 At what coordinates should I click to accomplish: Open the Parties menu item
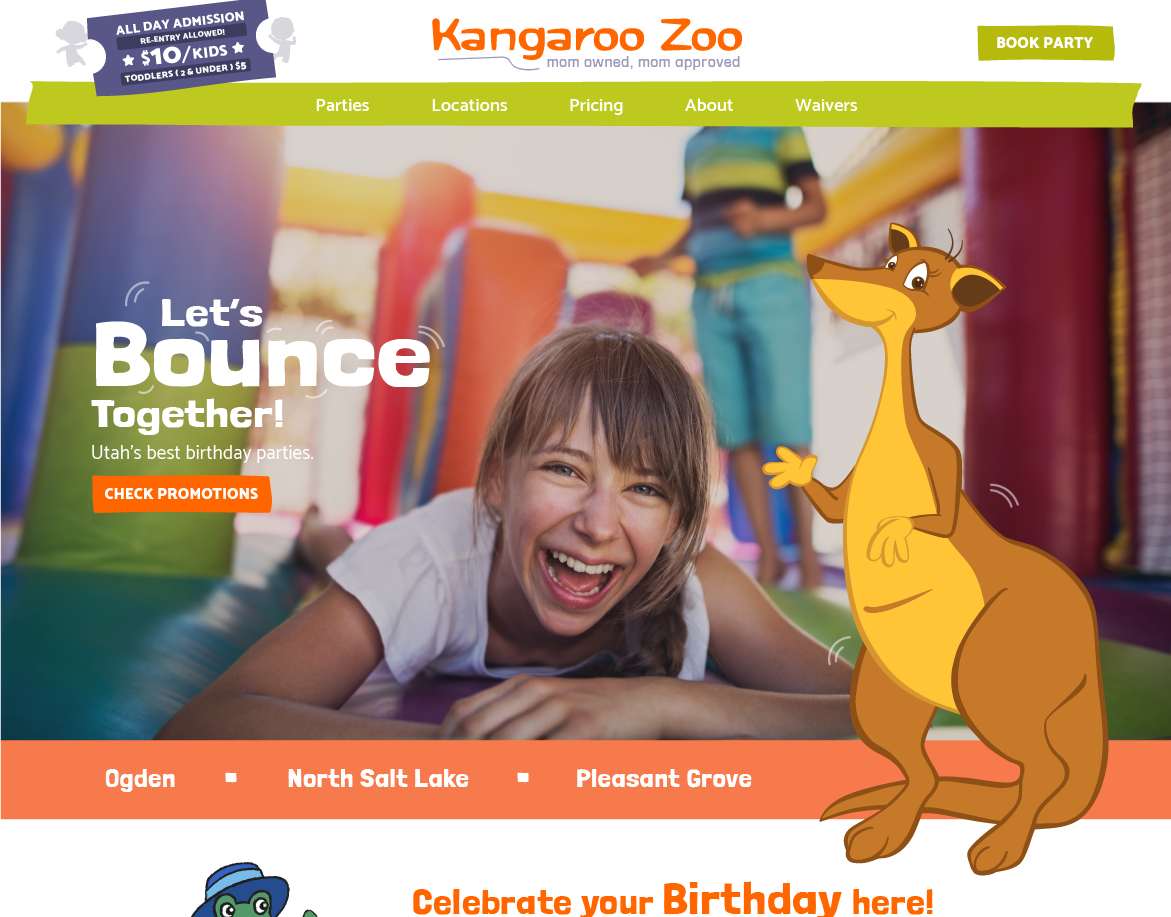342,105
